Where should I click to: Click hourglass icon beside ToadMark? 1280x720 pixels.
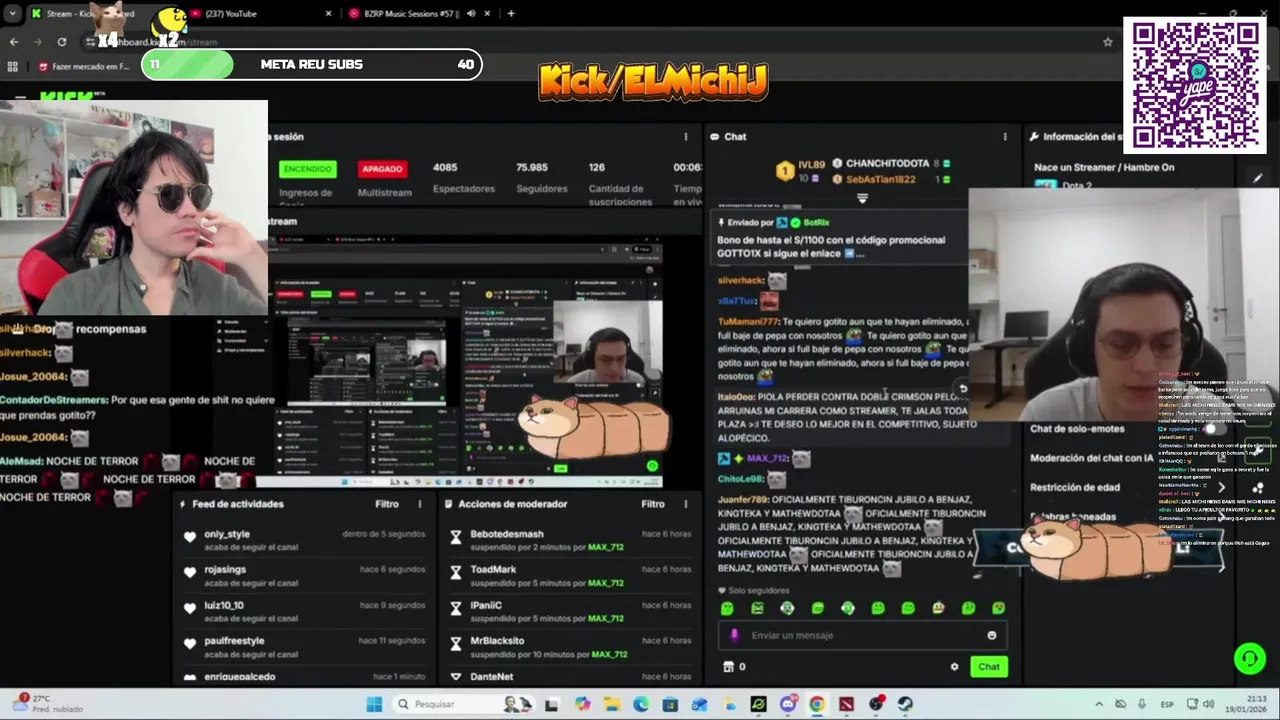(456, 573)
